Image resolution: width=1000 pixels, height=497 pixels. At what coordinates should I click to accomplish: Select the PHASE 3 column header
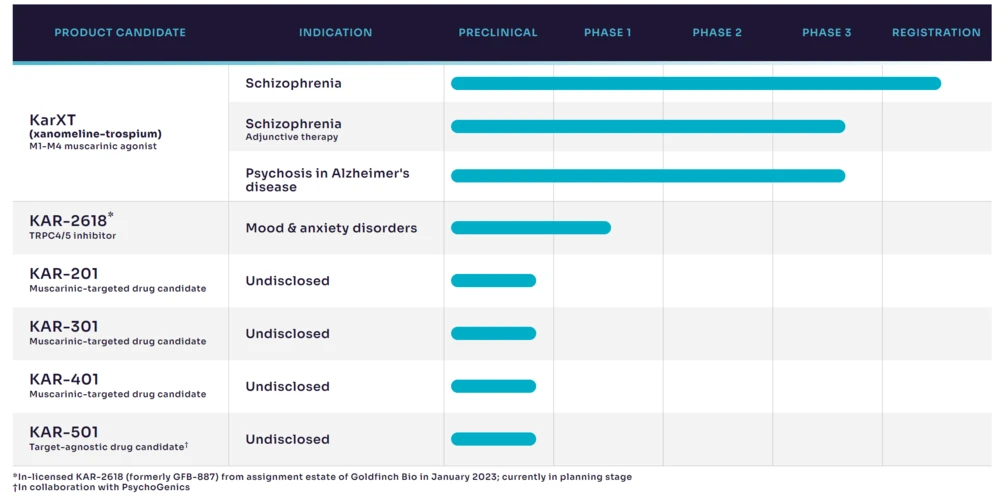pyautogui.click(x=827, y=33)
